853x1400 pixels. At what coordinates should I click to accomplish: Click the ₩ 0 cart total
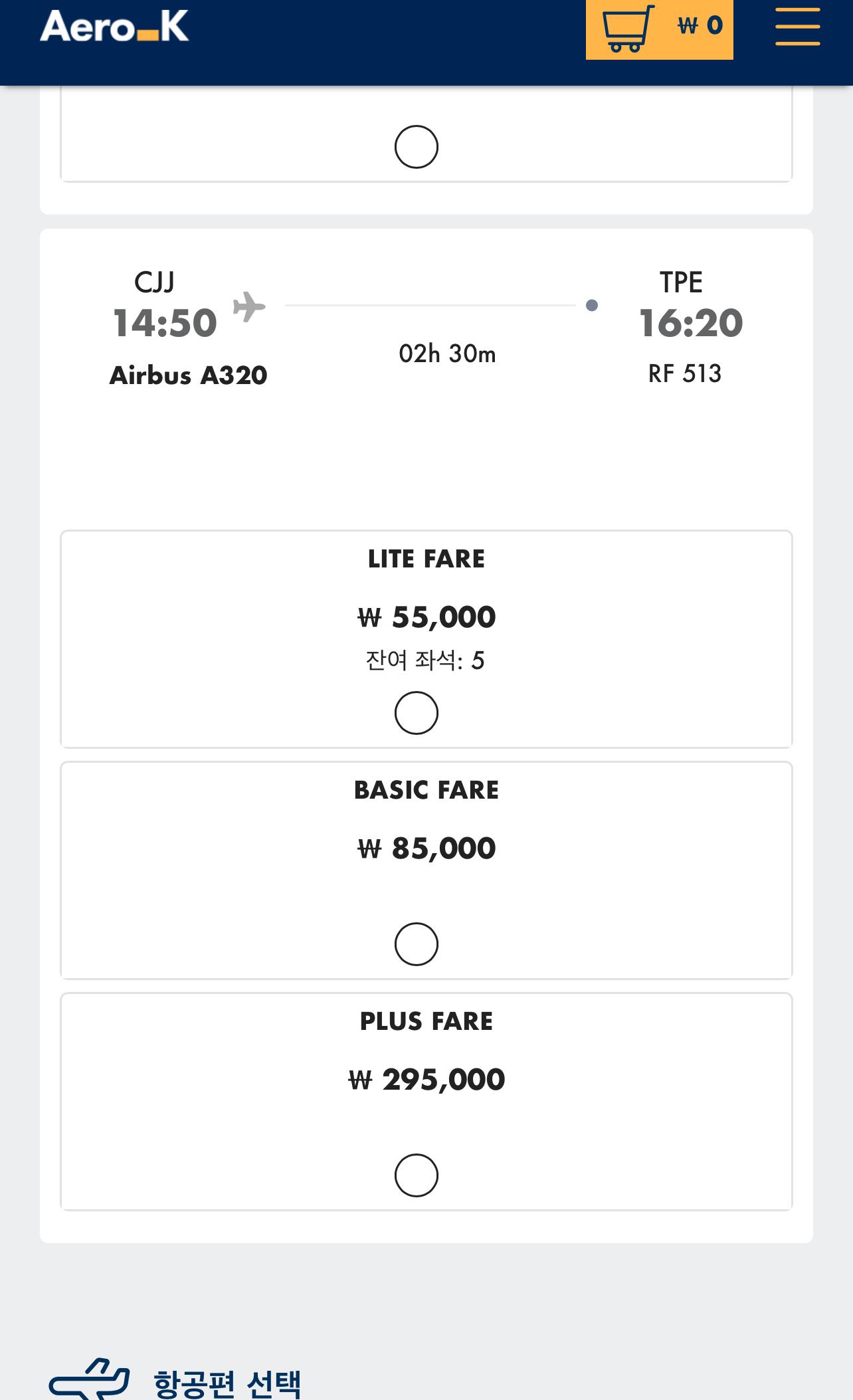tap(700, 25)
